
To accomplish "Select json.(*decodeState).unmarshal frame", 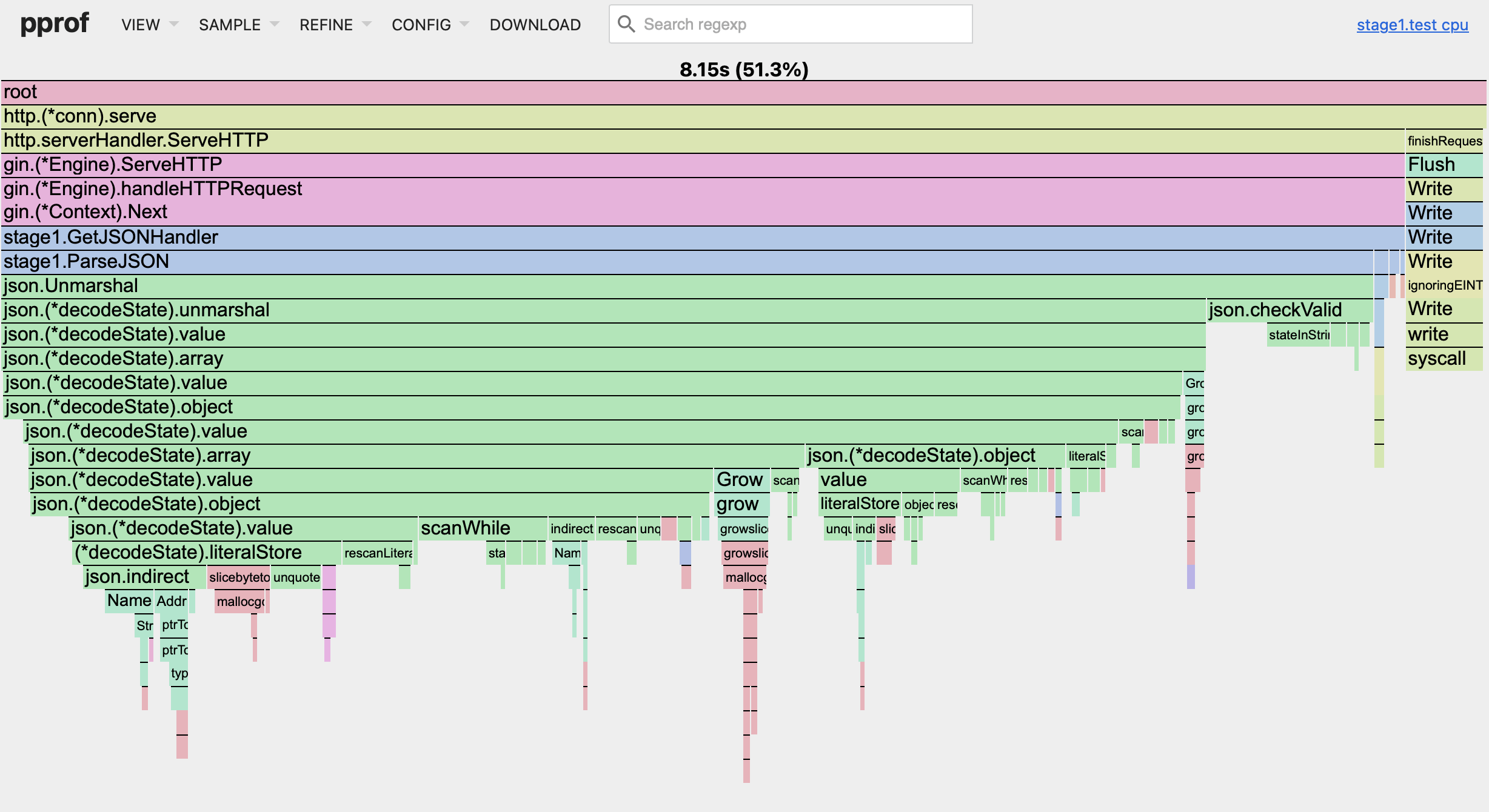I will [x=603, y=311].
